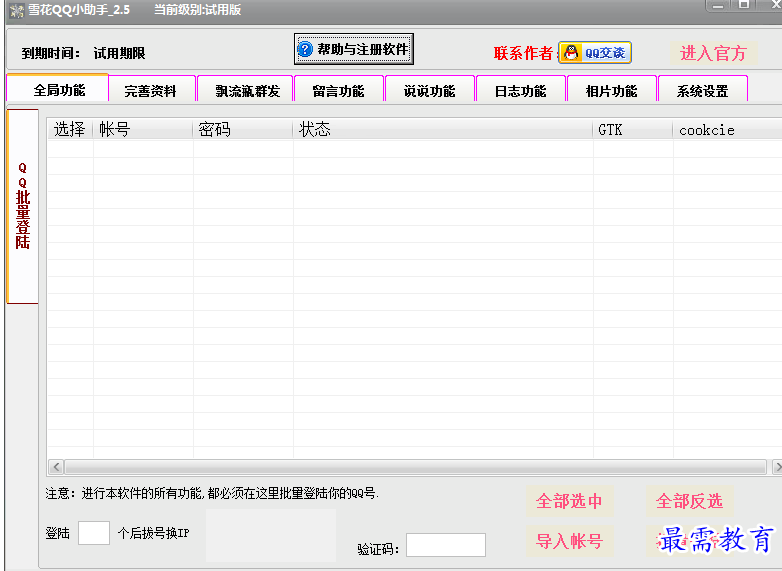Image resolution: width=782 pixels, height=571 pixels.
Task: Click the maximize window button
Action: tap(743, 4)
